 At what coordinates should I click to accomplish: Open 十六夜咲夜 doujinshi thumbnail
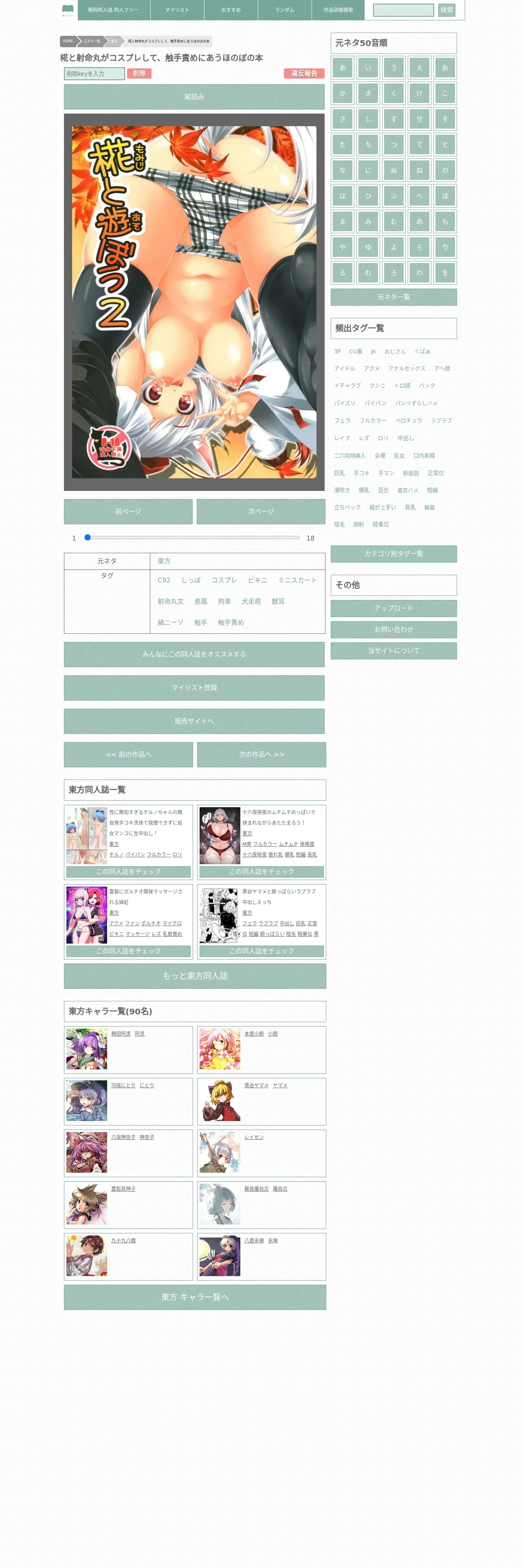coord(220,836)
